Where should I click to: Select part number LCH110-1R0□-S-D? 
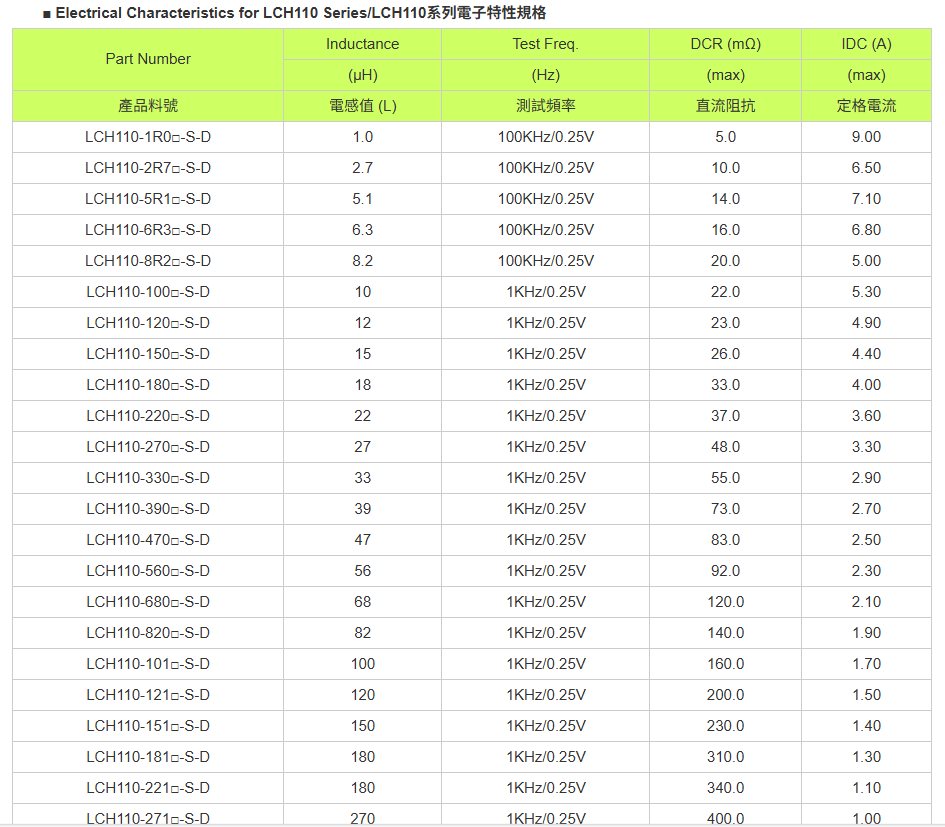coord(148,137)
